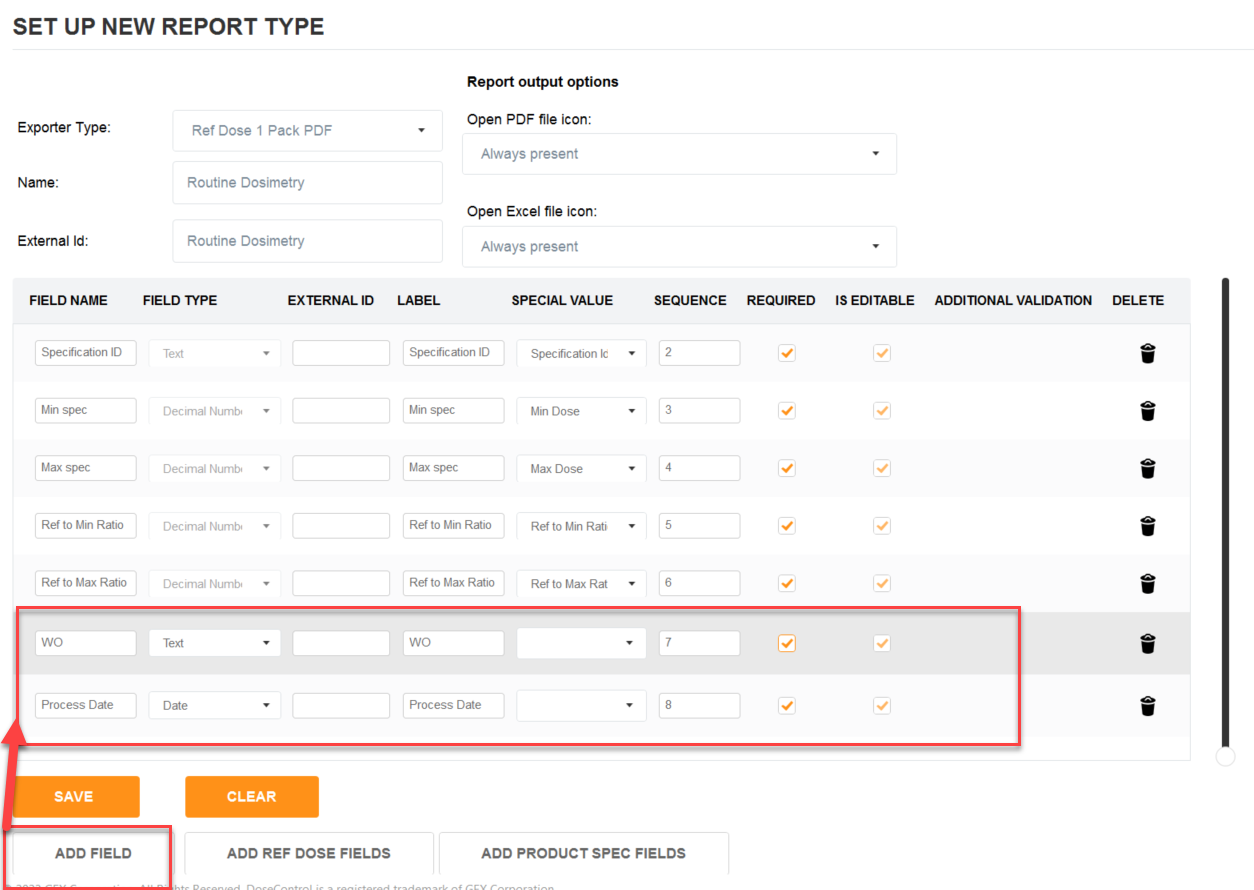Click the External Id input field
1254x890 pixels.
point(307,241)
